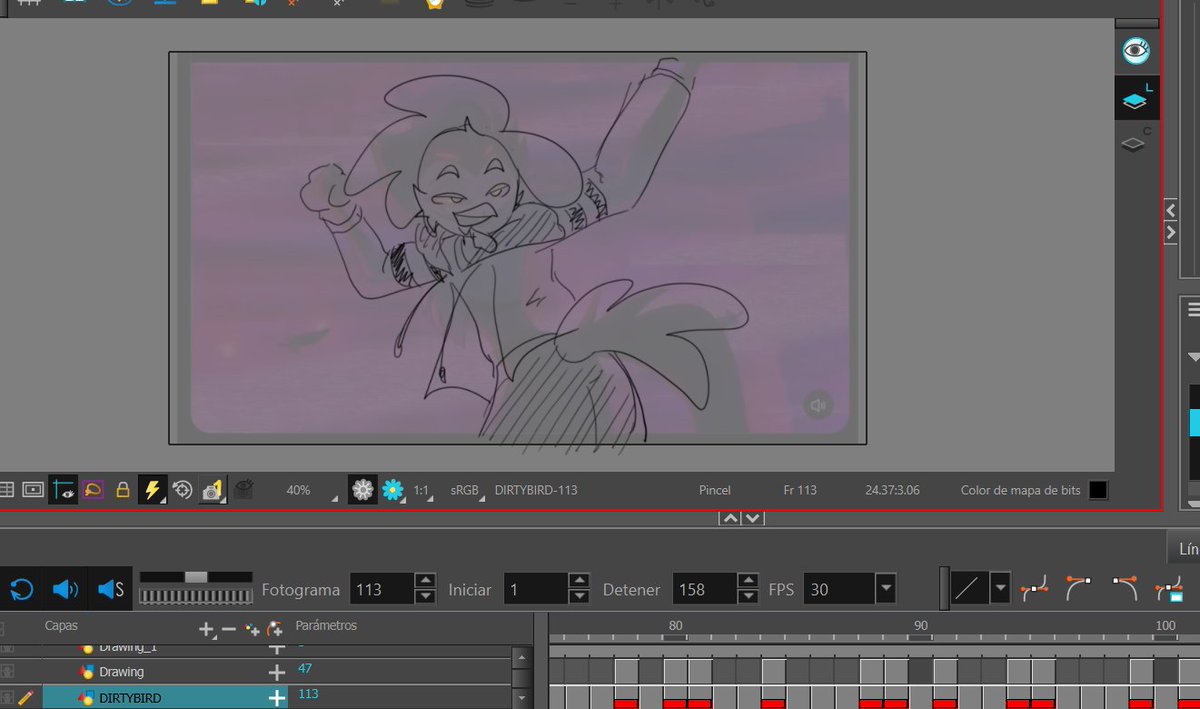The width and height of the screenshot is (1200, 709).
Task: Click the down chevron expand button below camera view
Action: point(753,518)
